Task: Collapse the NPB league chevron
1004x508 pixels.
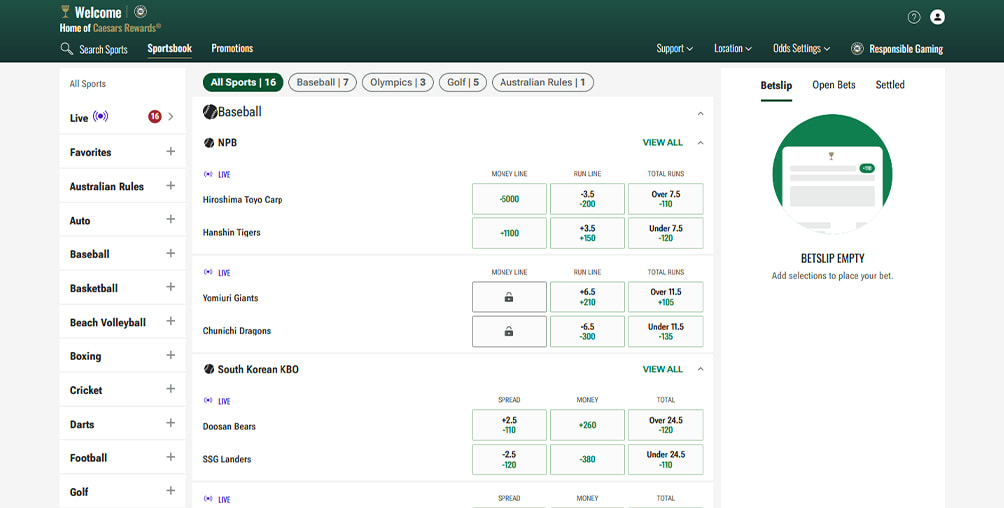Action: click(700, 143)
